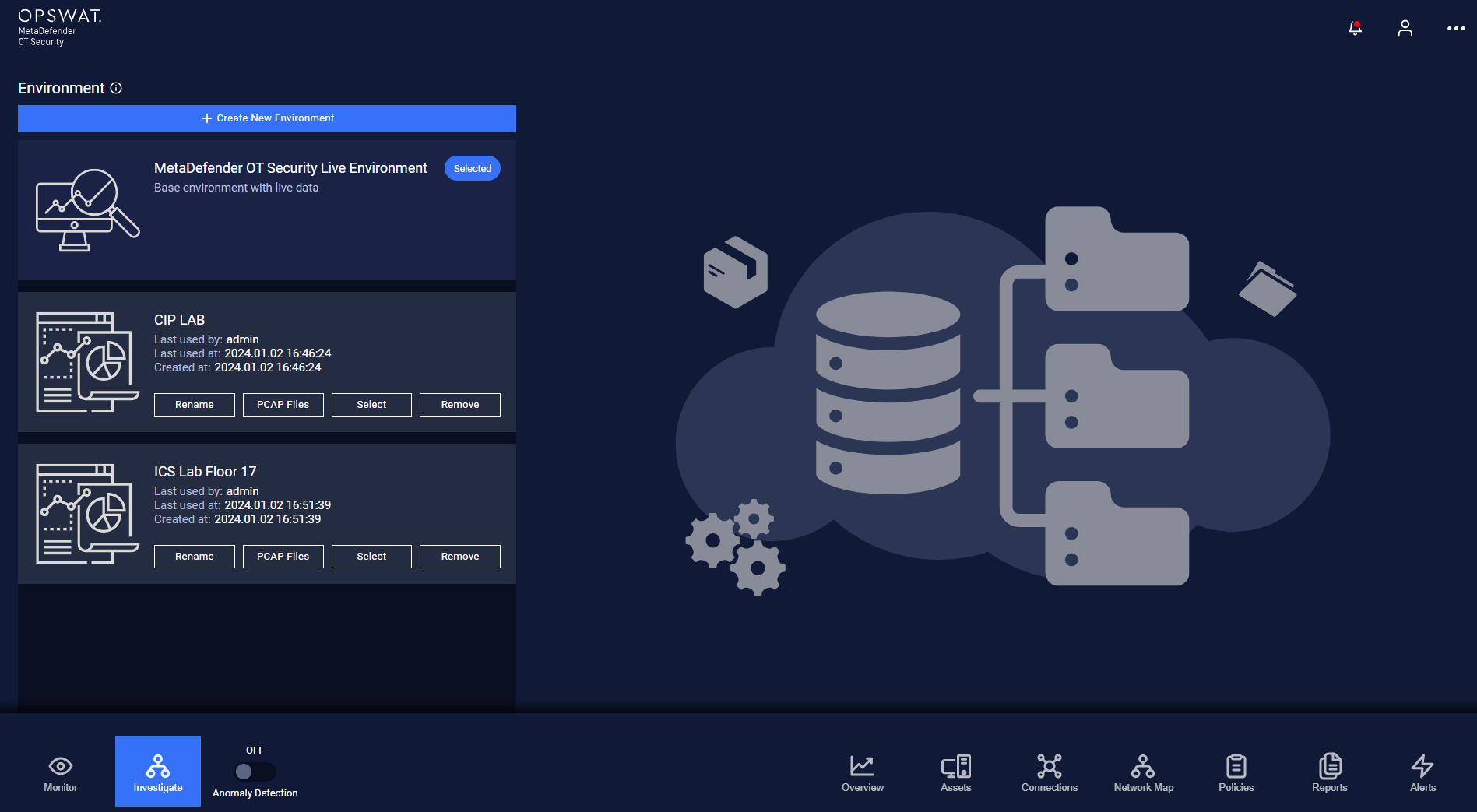Click the CIP LAB report thumbnail icon
This screenshot has width=1477, height=812.
click(87, 362)
